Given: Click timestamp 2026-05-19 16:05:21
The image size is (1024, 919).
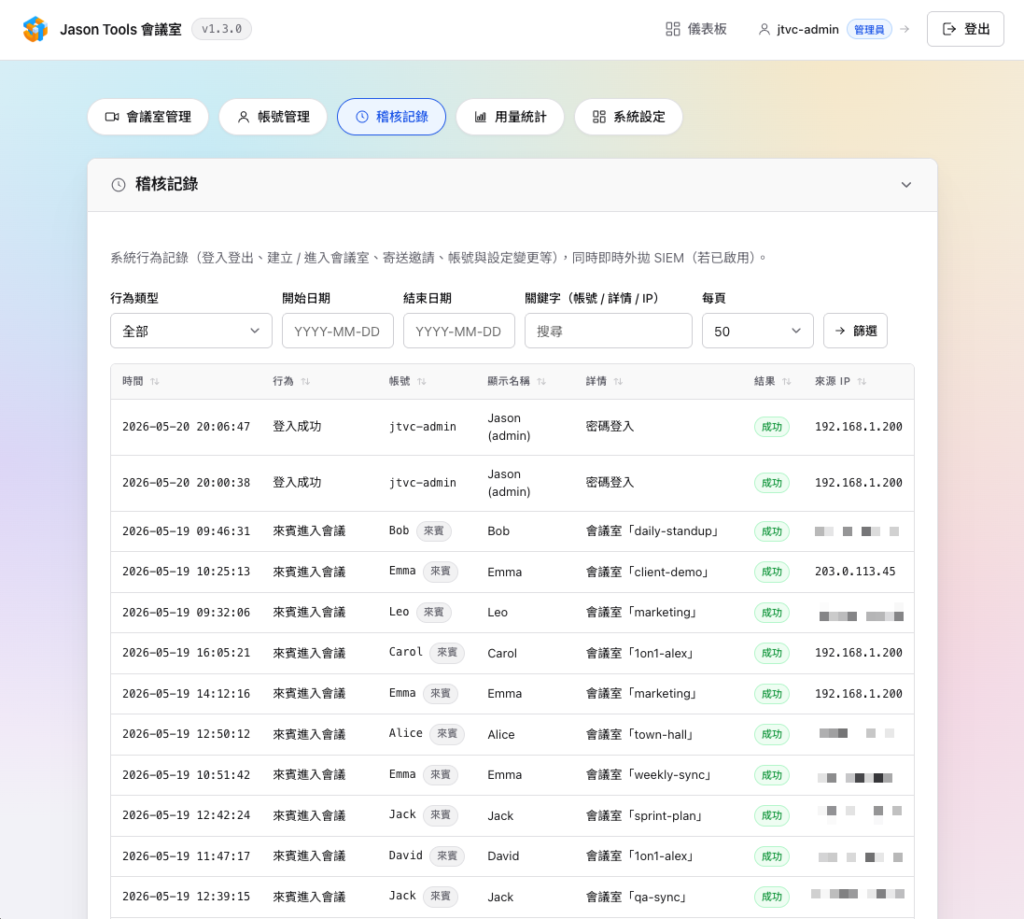Looking at the screenshot, I should tap(186, 653).
